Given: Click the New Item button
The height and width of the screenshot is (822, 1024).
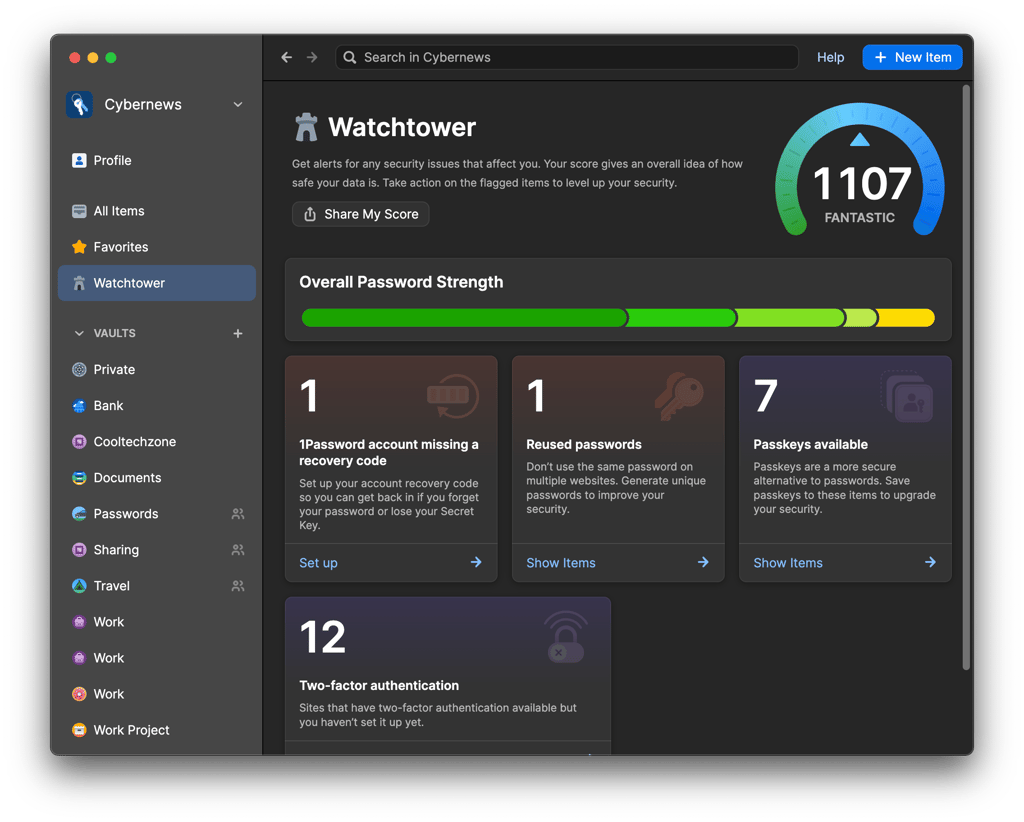Looking at the screenshot, I should [912, 57].
